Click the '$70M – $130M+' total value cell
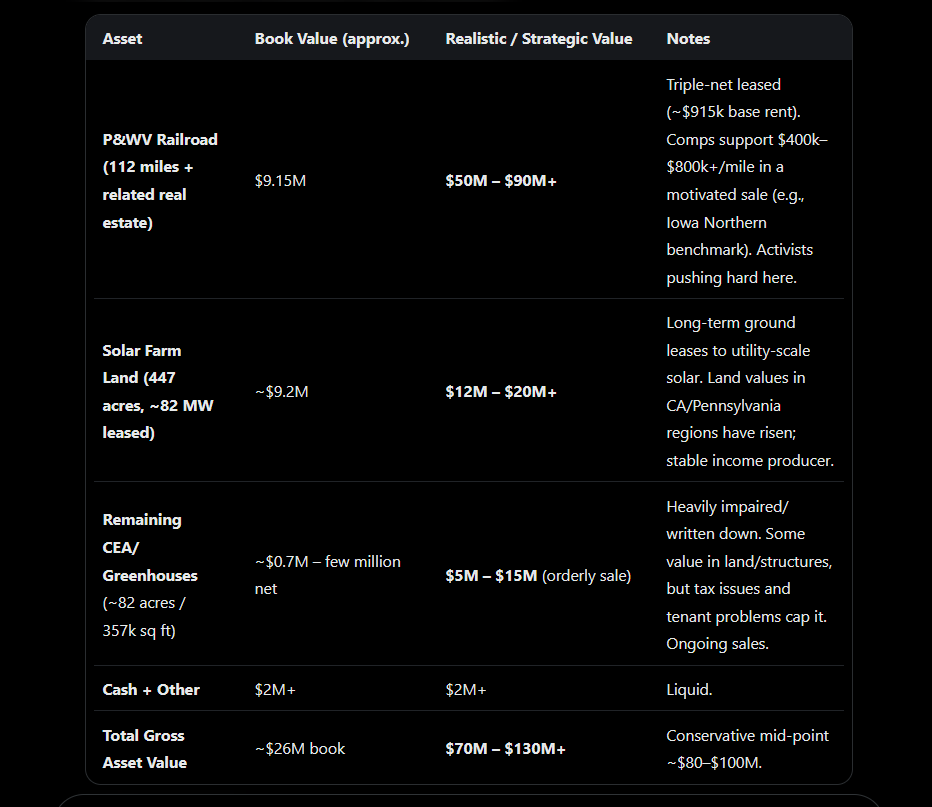This screenshot has height=807, width=932. point(505,749)
